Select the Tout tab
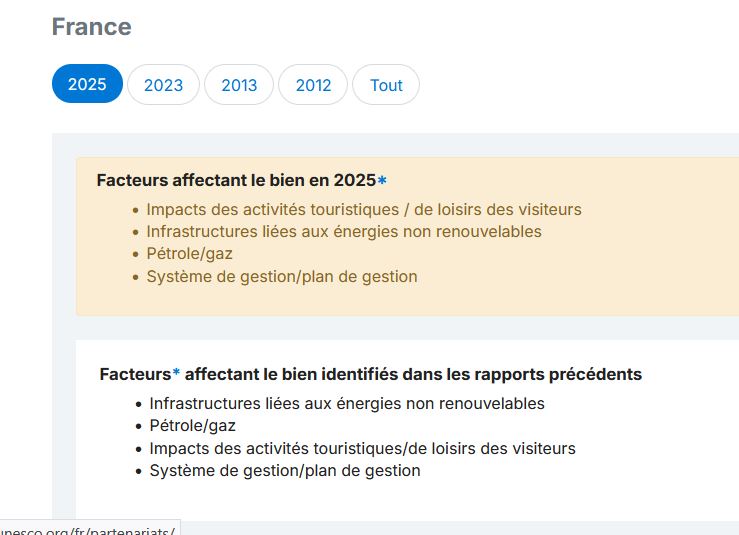This screenshot has height=535, width=739. tap(386, 85)
